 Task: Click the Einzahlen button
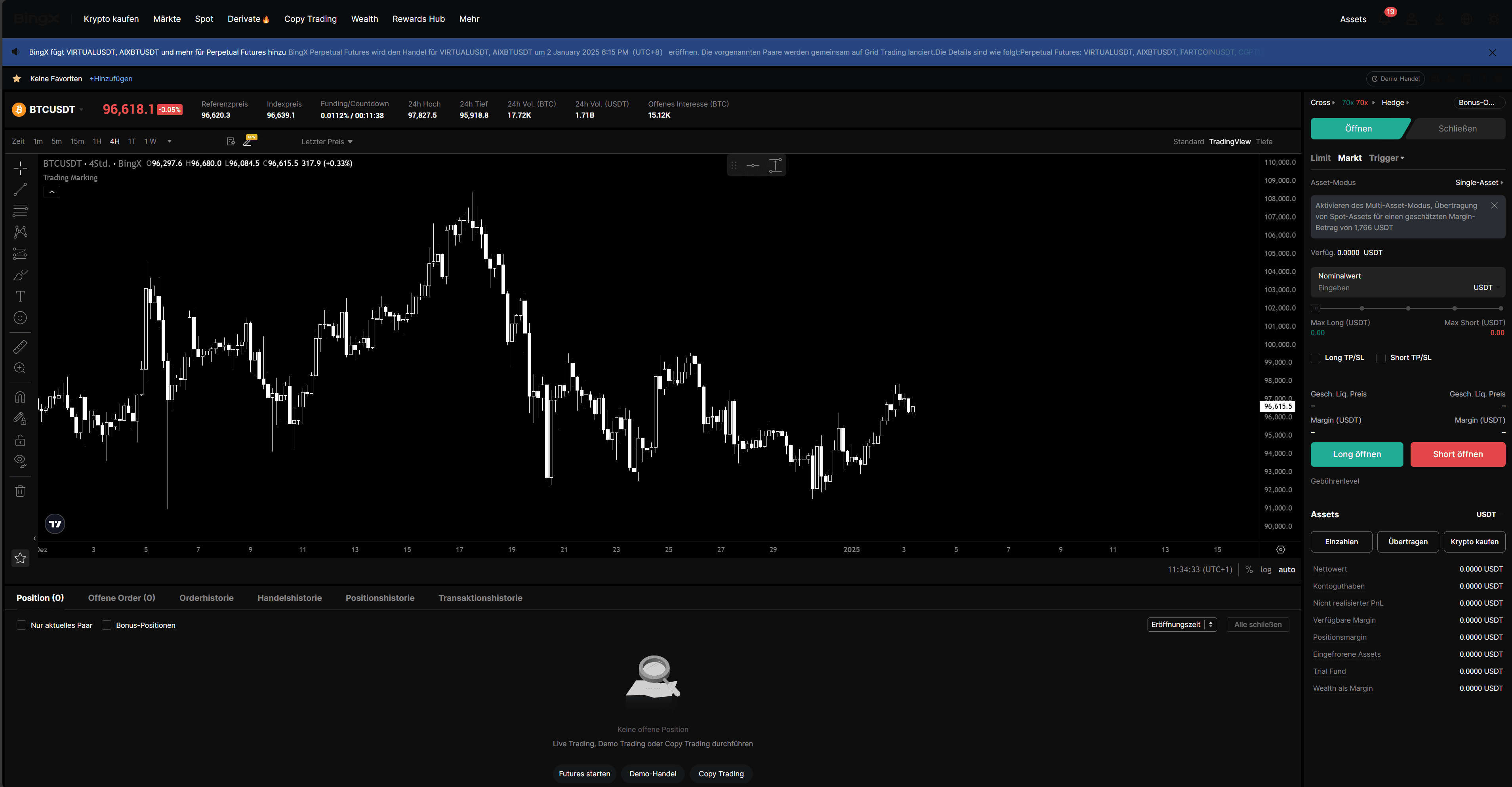pos(1341,542)
